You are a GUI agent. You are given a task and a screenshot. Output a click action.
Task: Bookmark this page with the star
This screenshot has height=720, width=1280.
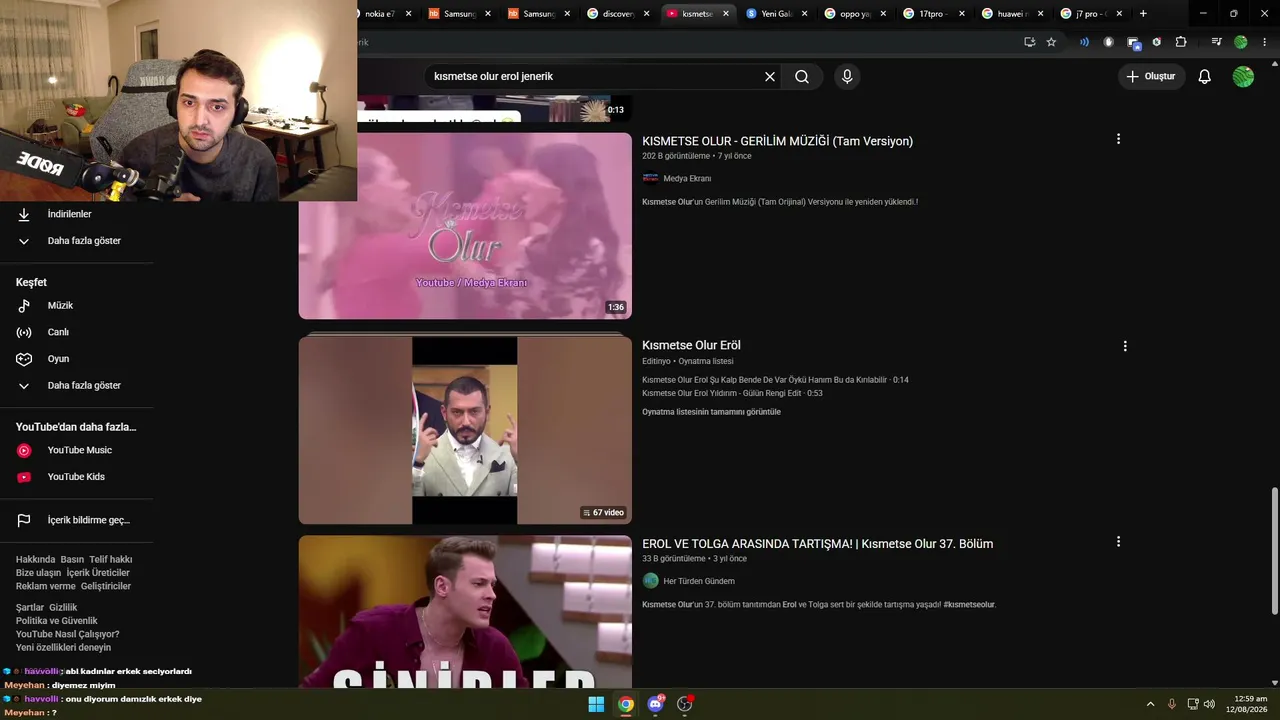1051,42
